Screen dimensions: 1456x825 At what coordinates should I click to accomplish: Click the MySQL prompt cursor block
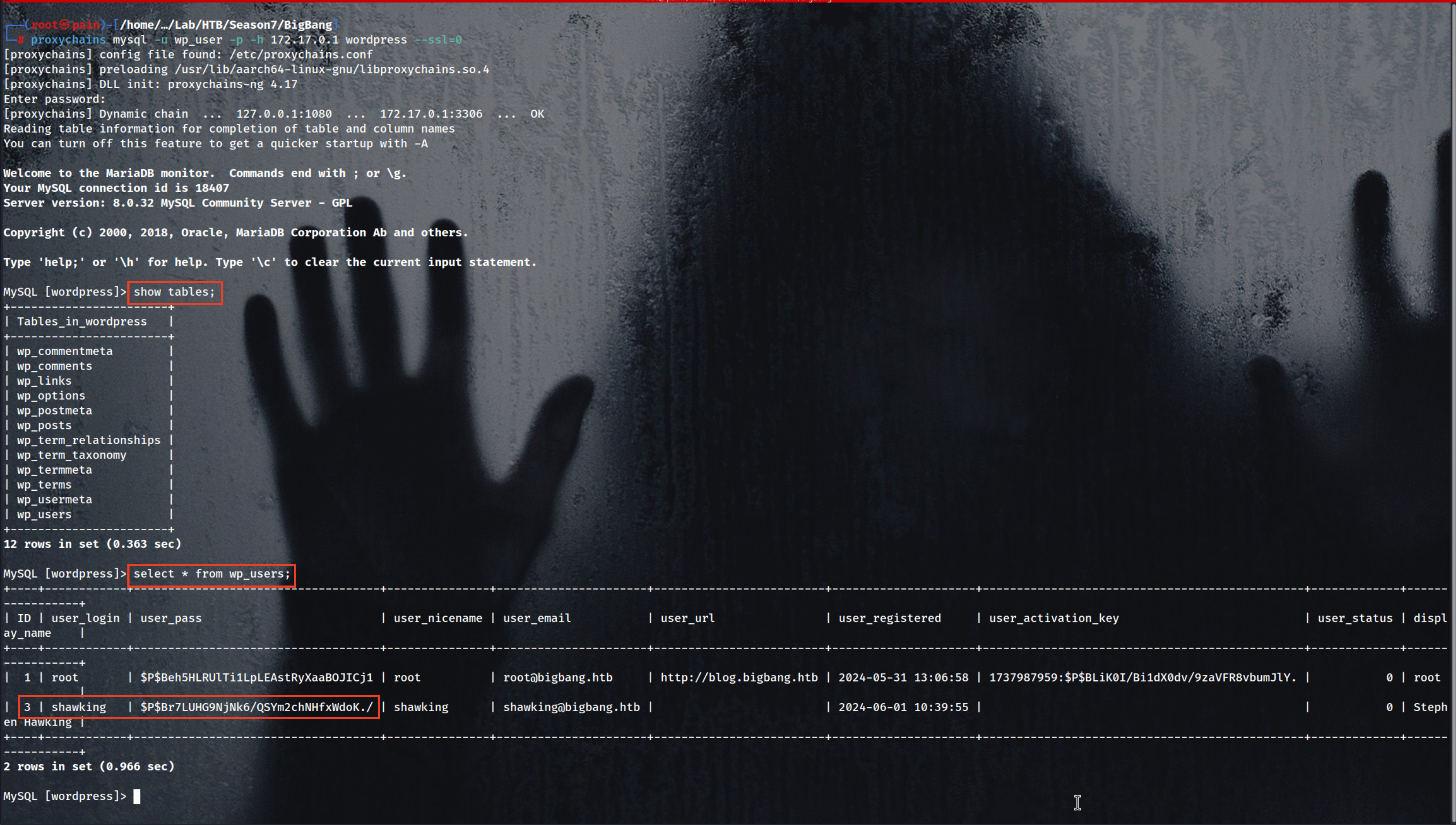[136, 796]
